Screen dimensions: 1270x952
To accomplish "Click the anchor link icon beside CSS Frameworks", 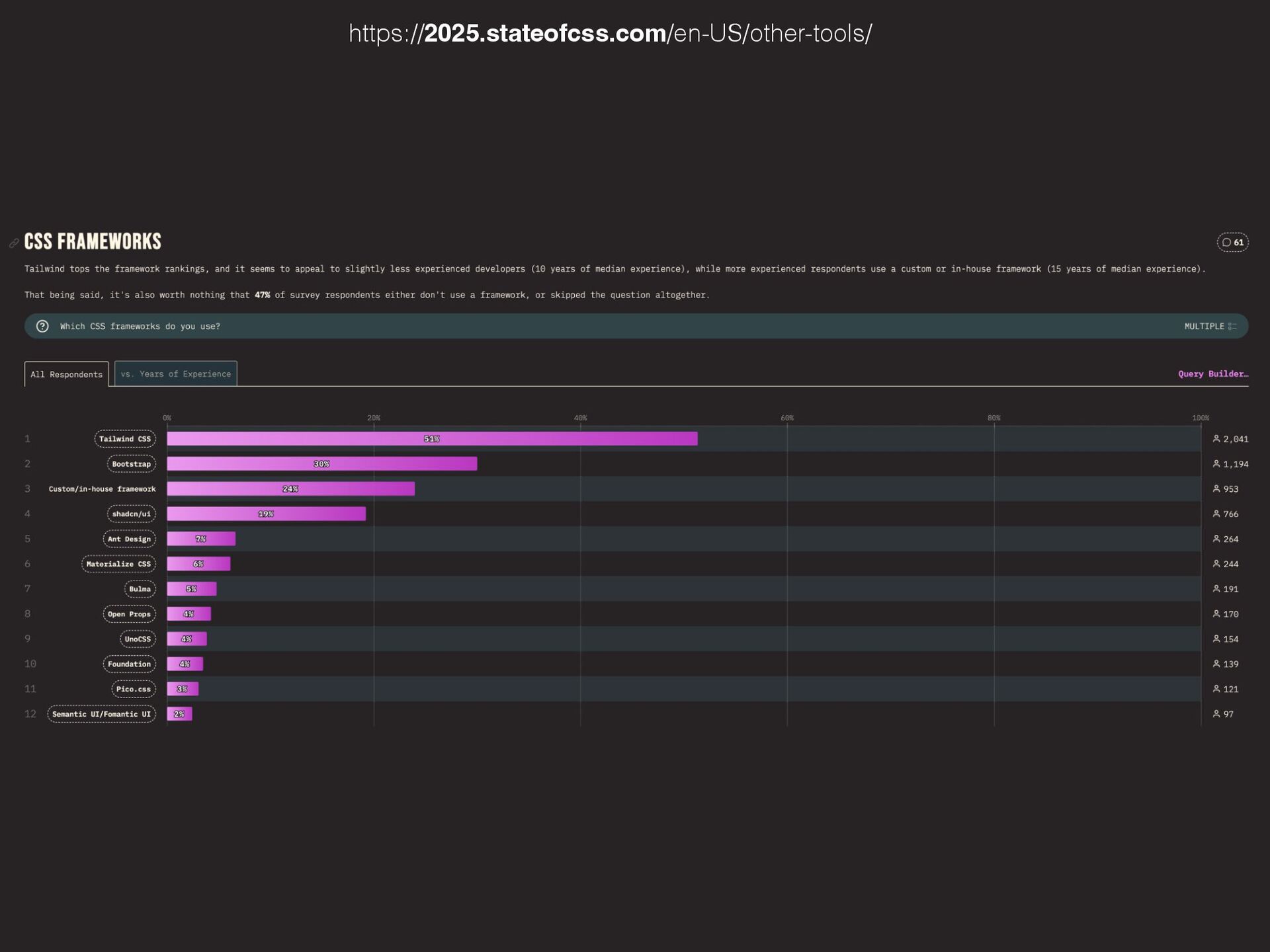I will click(14, 243).
